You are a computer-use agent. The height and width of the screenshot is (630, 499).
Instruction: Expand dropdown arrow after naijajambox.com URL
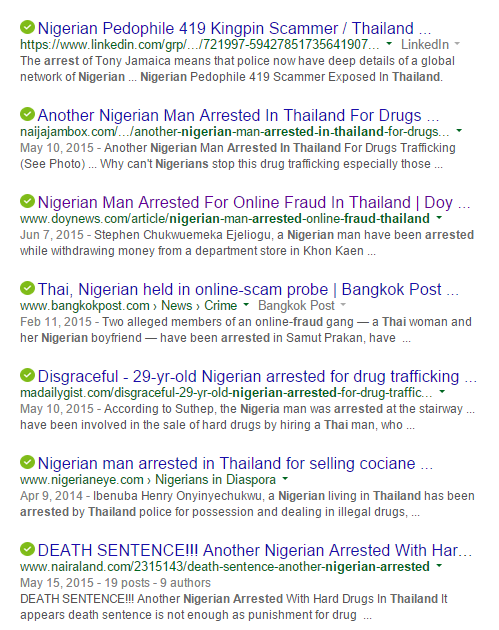pos(459,131)
